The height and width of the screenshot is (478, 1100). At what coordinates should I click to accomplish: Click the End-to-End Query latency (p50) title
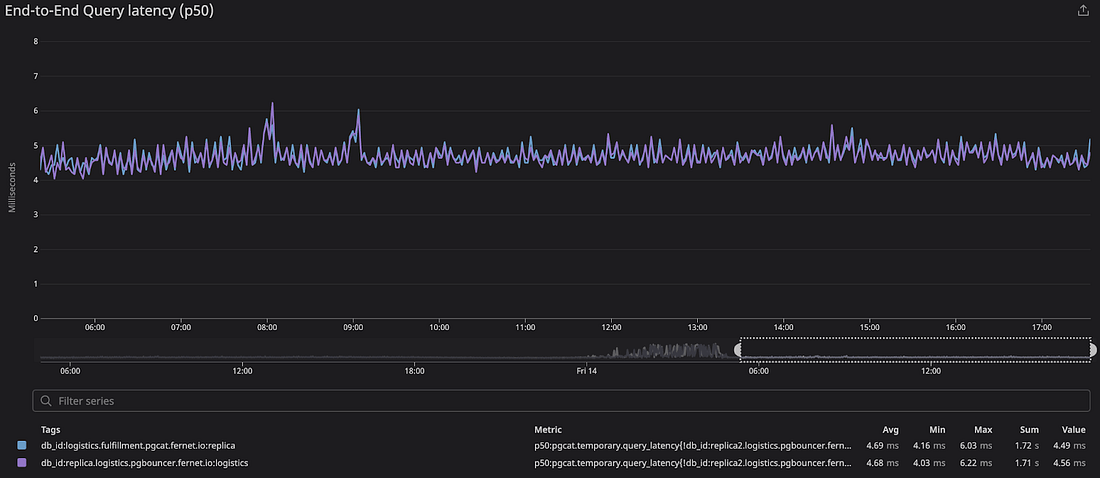[109, 12]
